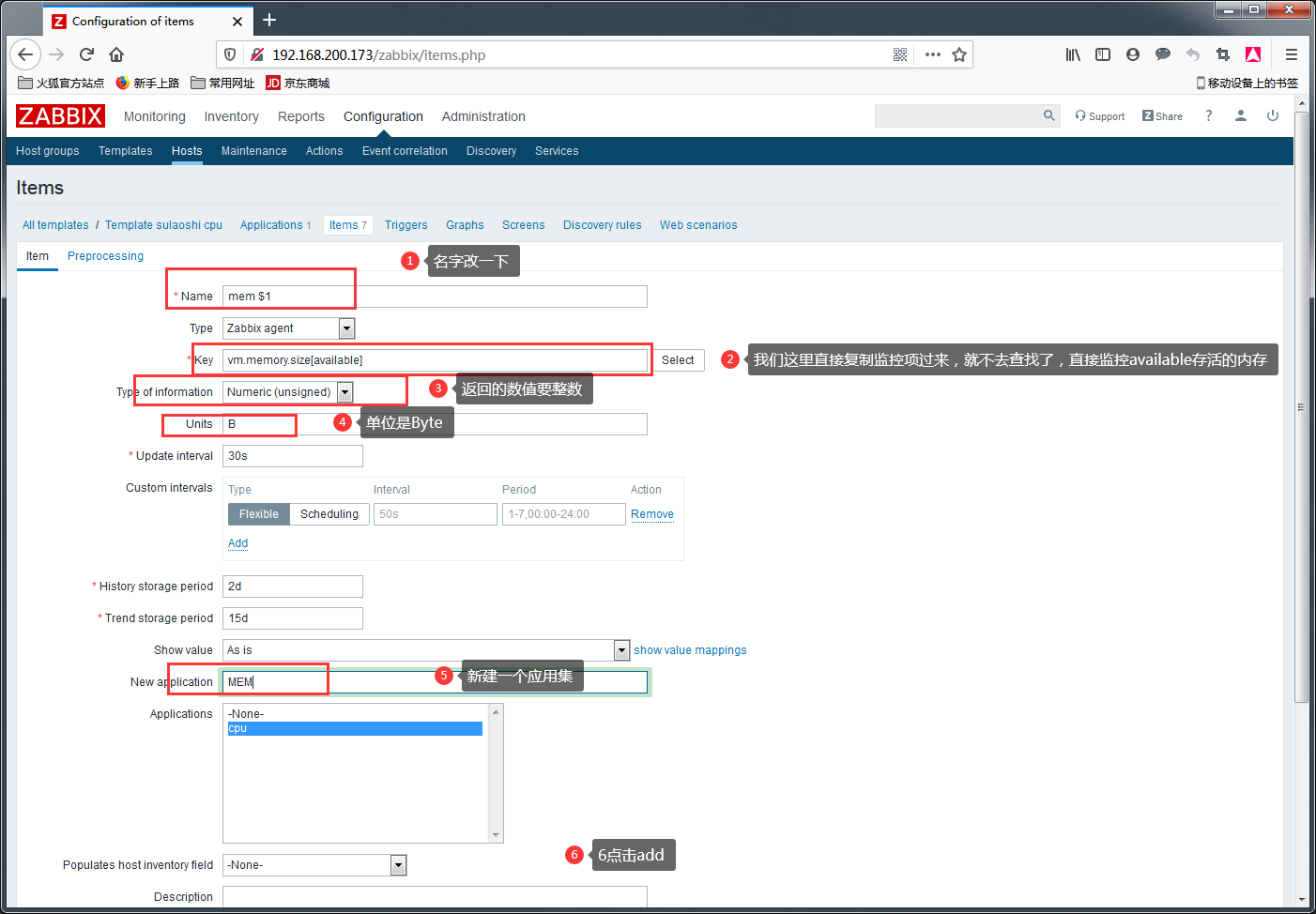Select the Scheduling interval type
This screenshot has height=914, width=1316.
pyautogui.click(x=329, y=514)
